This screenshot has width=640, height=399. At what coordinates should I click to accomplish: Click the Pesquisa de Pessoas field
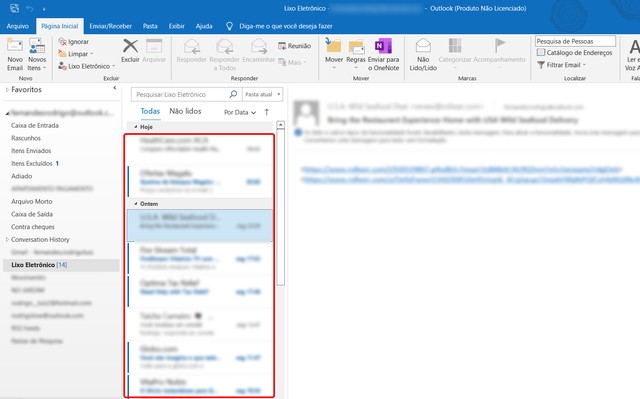575,41
